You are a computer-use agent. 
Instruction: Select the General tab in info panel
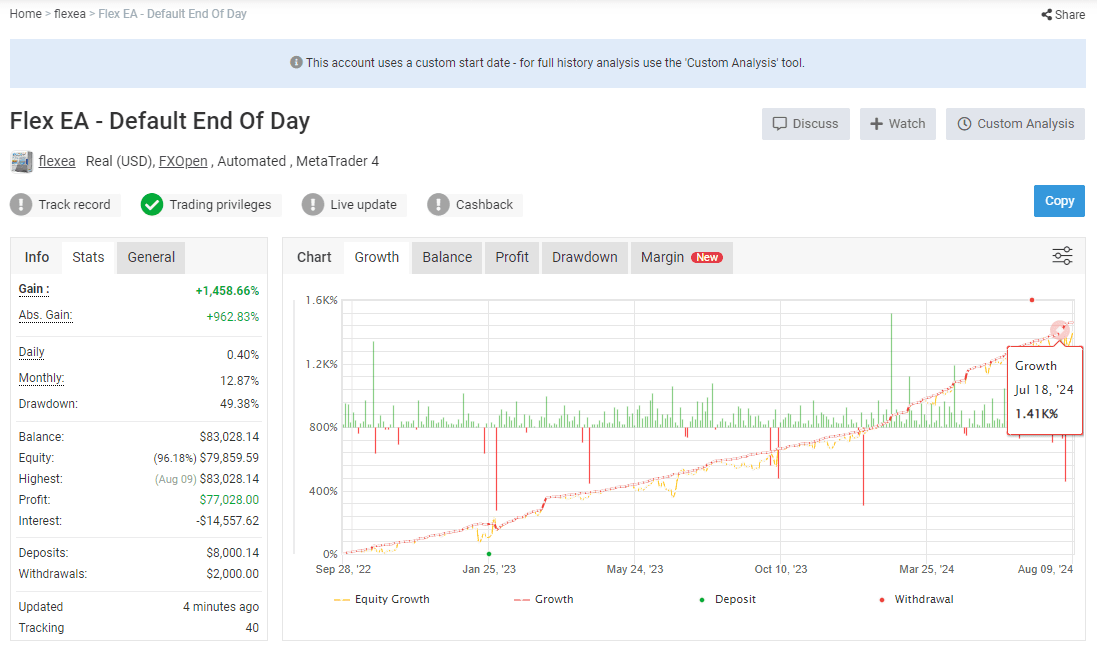[151, 257]
